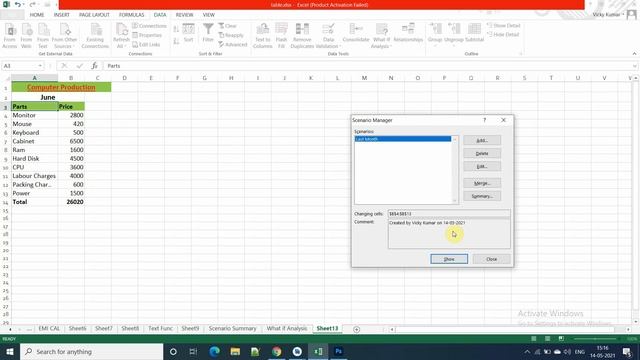This screenshot has height=360, width=640.
Task: Click Edit Links in ribbon
Action: tap(146, 44)
